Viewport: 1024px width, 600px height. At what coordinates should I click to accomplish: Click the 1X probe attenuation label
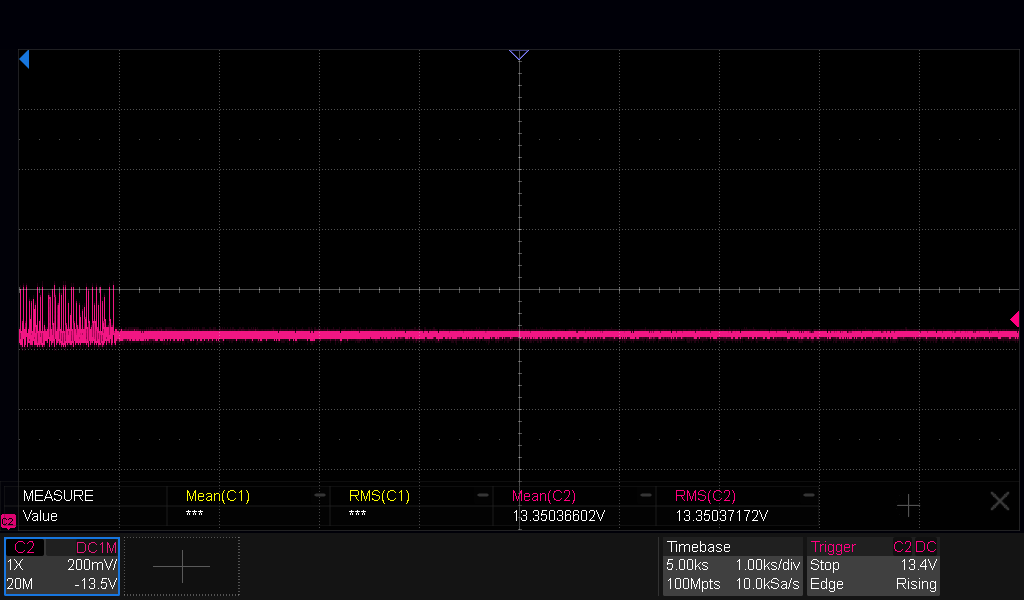15,565
